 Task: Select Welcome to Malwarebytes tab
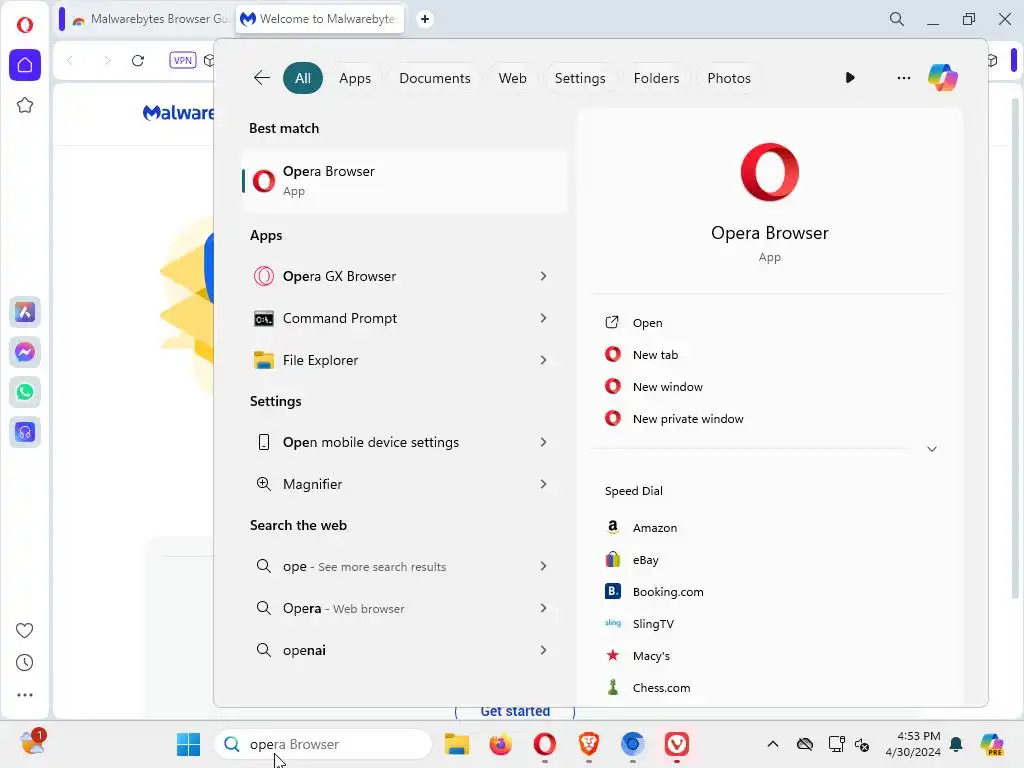319,19
